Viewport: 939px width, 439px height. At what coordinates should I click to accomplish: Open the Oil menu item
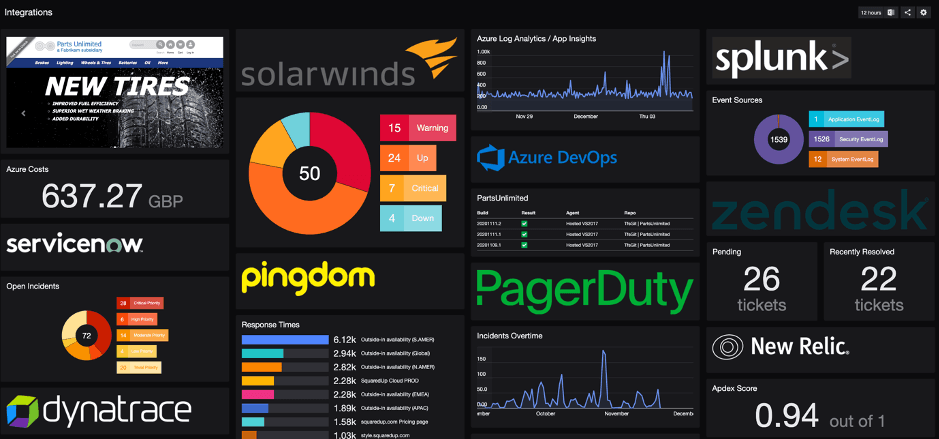147,63
